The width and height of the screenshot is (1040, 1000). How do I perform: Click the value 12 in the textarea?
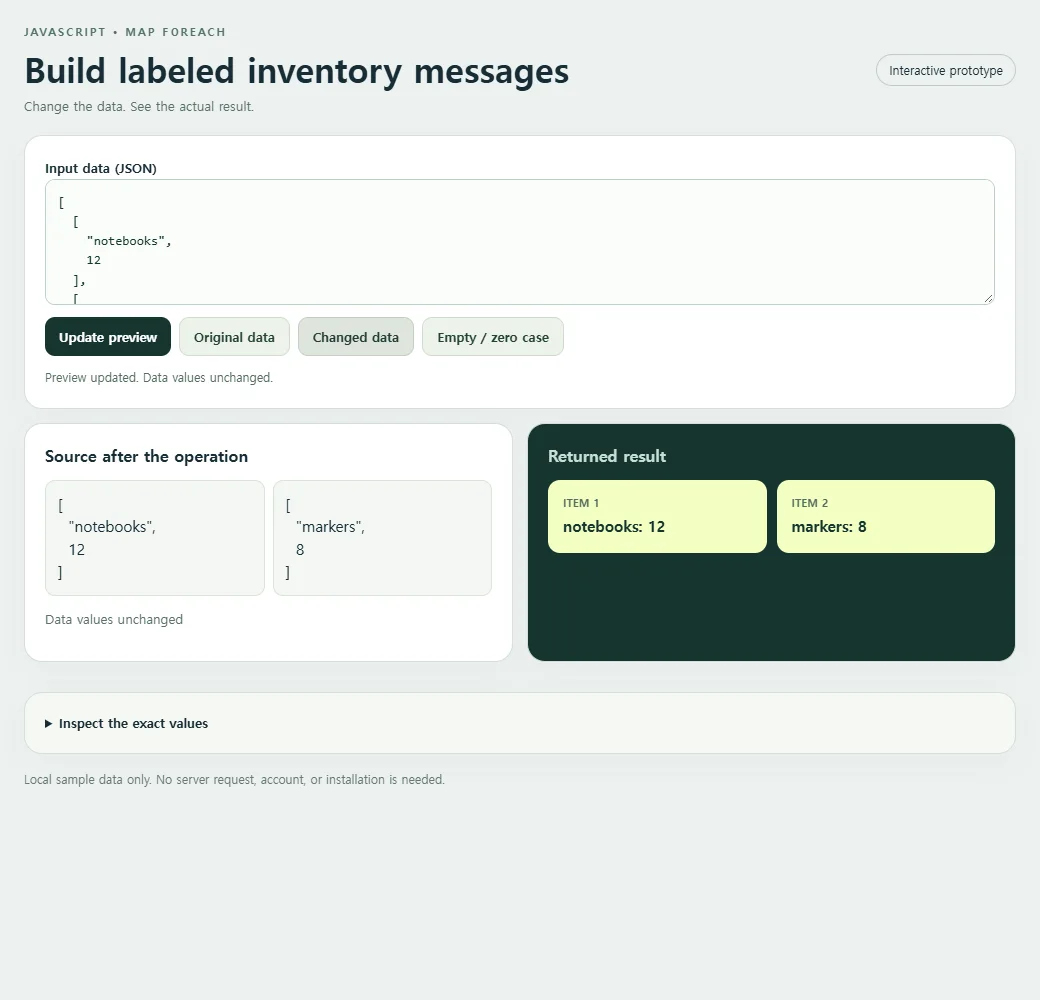tap(94, 261)
